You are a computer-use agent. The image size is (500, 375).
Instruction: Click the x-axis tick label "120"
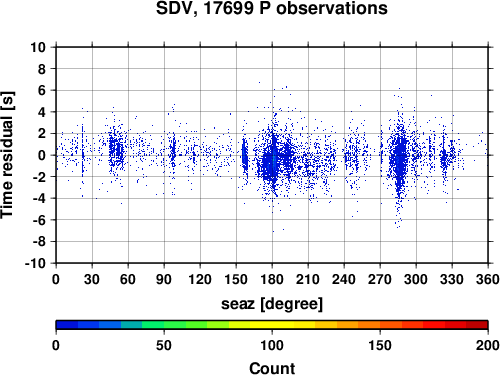point(200,279)
